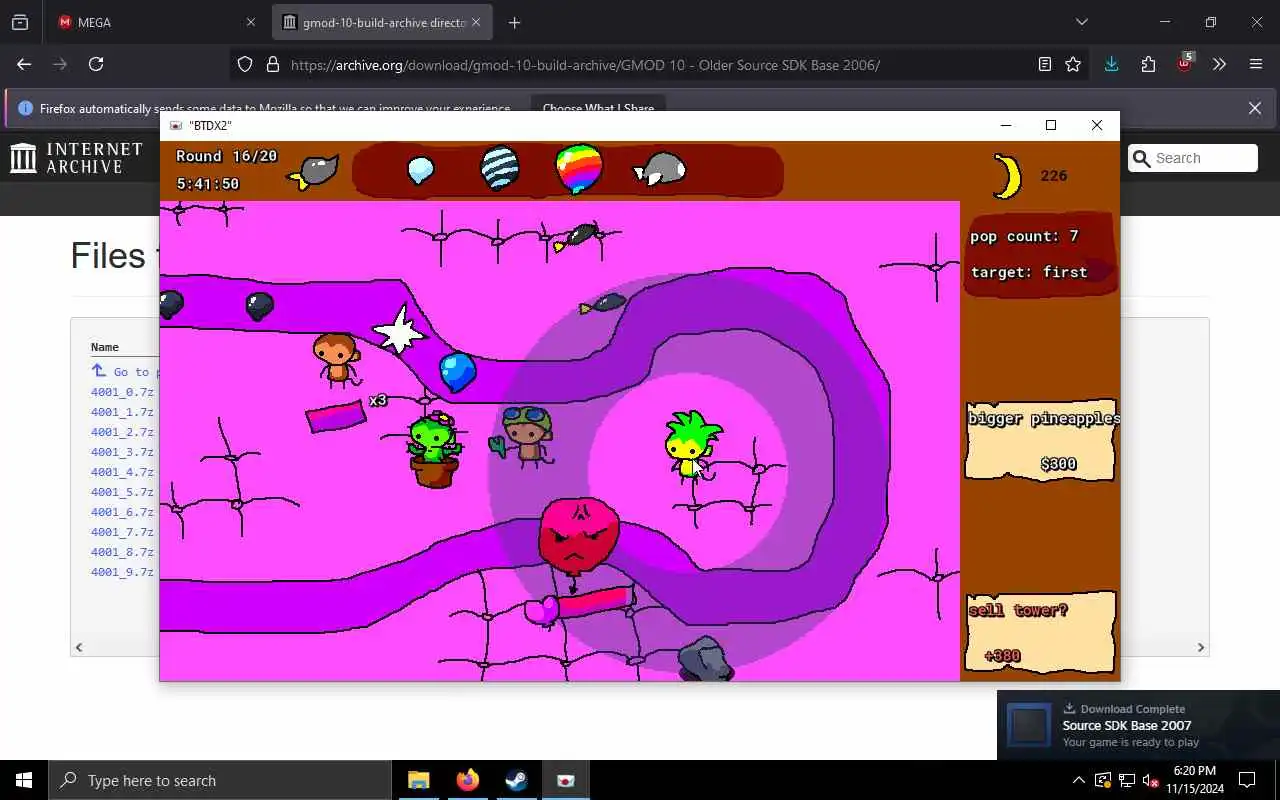This screenshot has height=800, width=1280.
Task: Open the Source SDK Base 2007 notification
Action: point(1138,725)
